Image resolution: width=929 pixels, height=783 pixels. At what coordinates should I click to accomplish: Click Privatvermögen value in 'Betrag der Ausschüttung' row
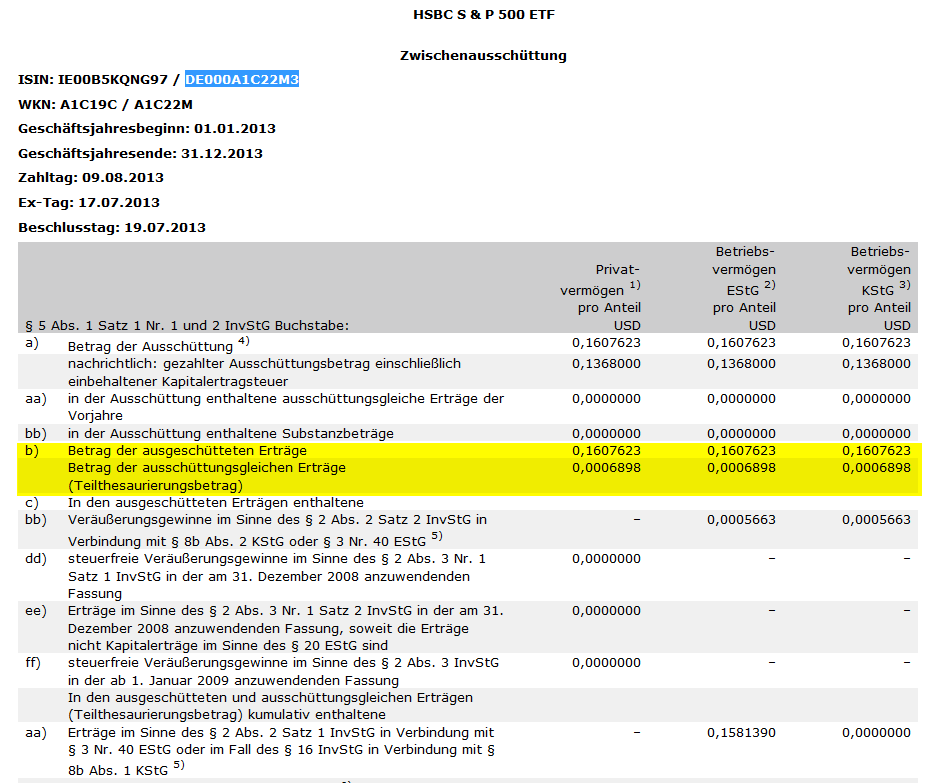tap(606, 343)
